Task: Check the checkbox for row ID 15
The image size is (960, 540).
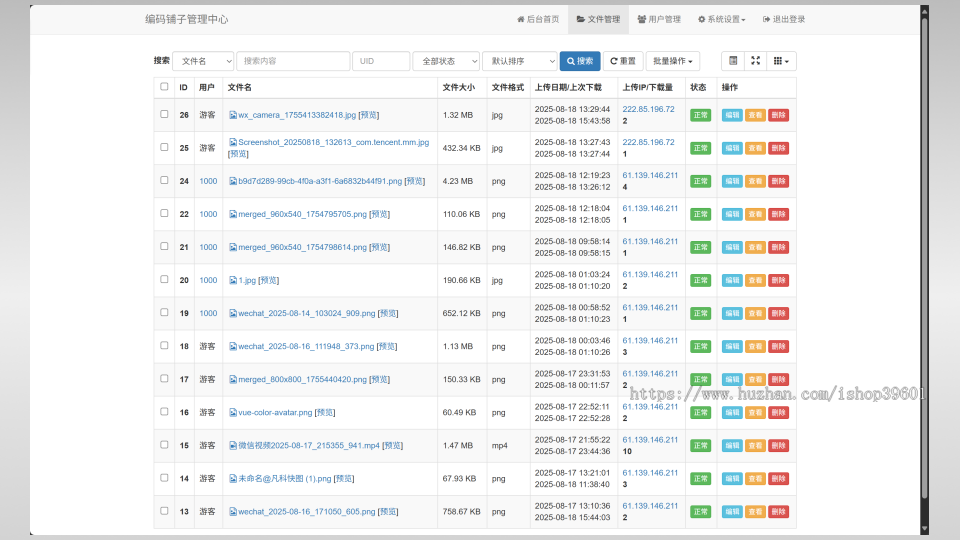Action: pyautogui.click(x=164, y=444)
